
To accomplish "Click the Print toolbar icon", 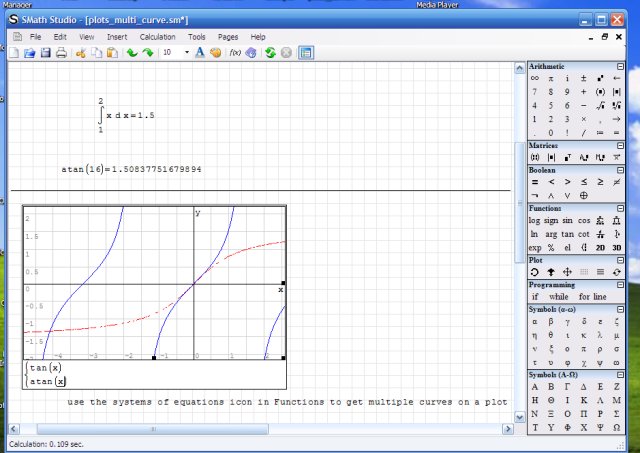I will 62,52.
